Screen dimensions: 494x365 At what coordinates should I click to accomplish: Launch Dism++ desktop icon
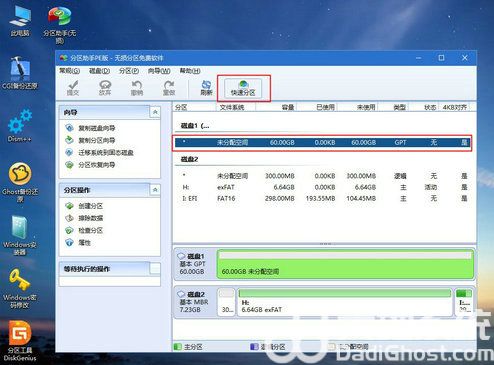(20, 125)
